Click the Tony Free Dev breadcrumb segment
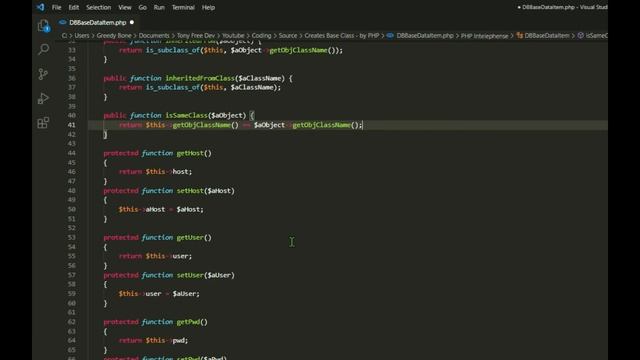This screenshot has width=640, height=360. pos(196,36)
